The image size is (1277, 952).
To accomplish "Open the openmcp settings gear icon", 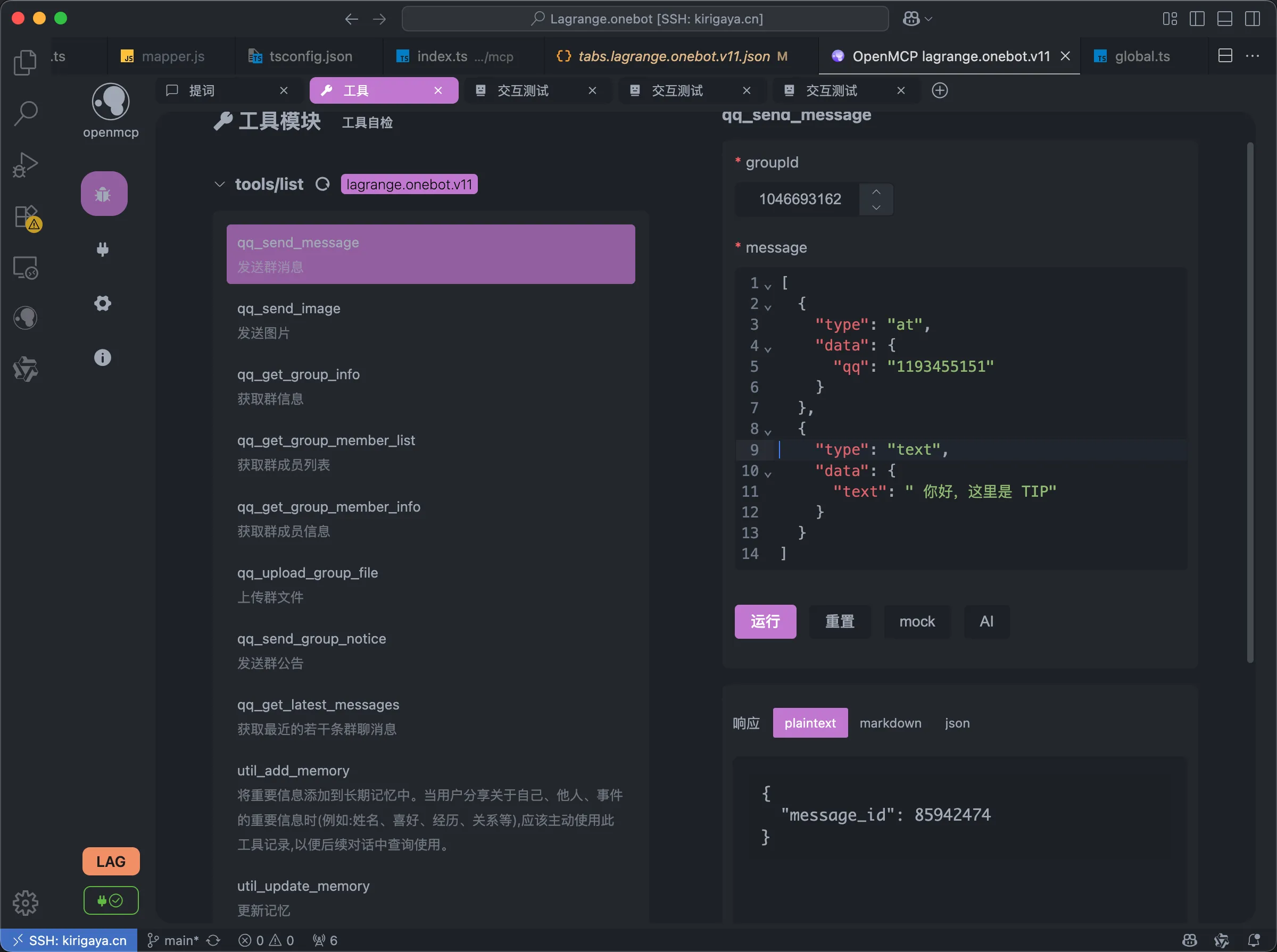I will [103, 303].
